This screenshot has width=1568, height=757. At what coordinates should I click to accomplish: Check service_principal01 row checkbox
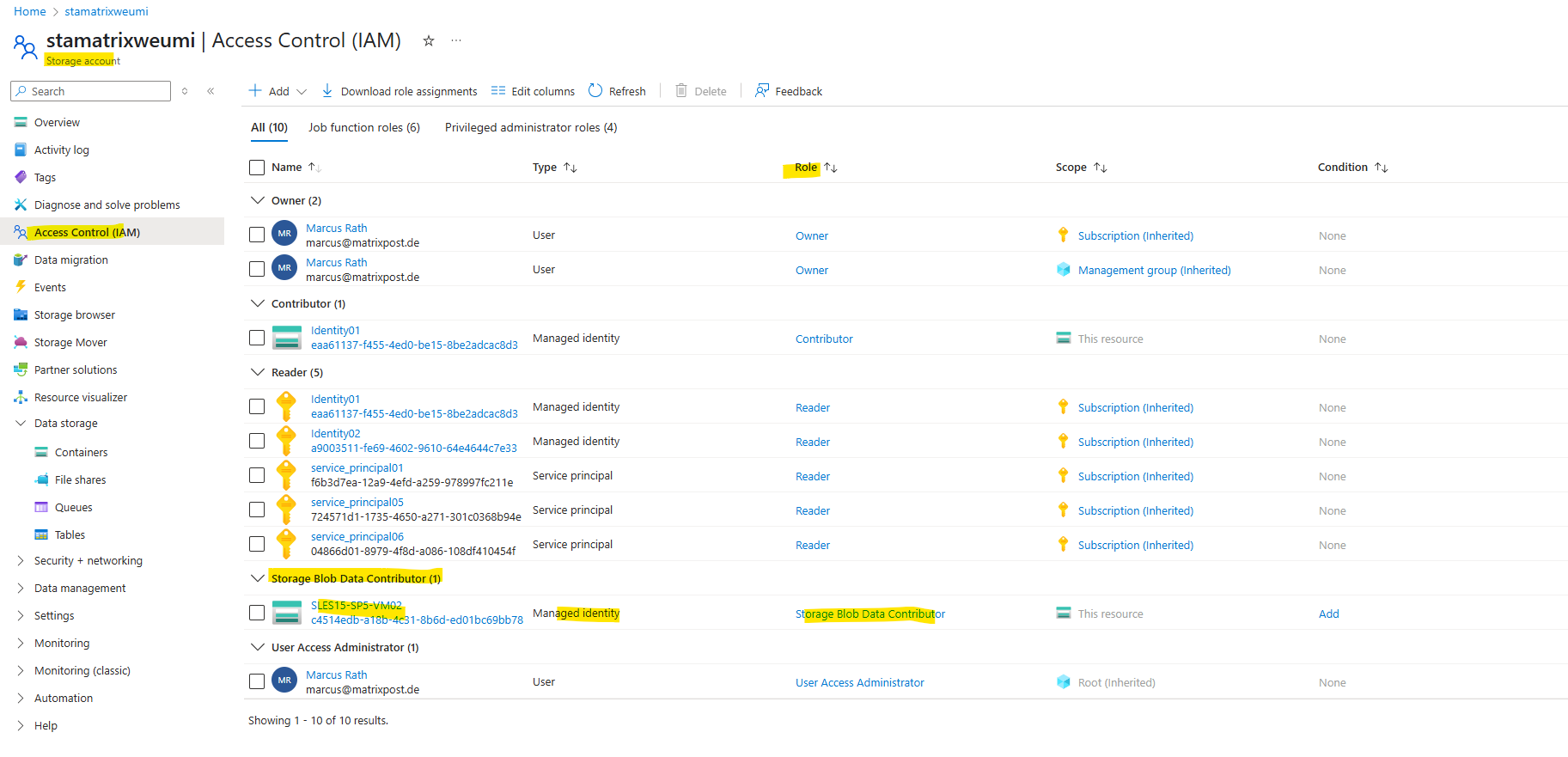tap(257, 475)
